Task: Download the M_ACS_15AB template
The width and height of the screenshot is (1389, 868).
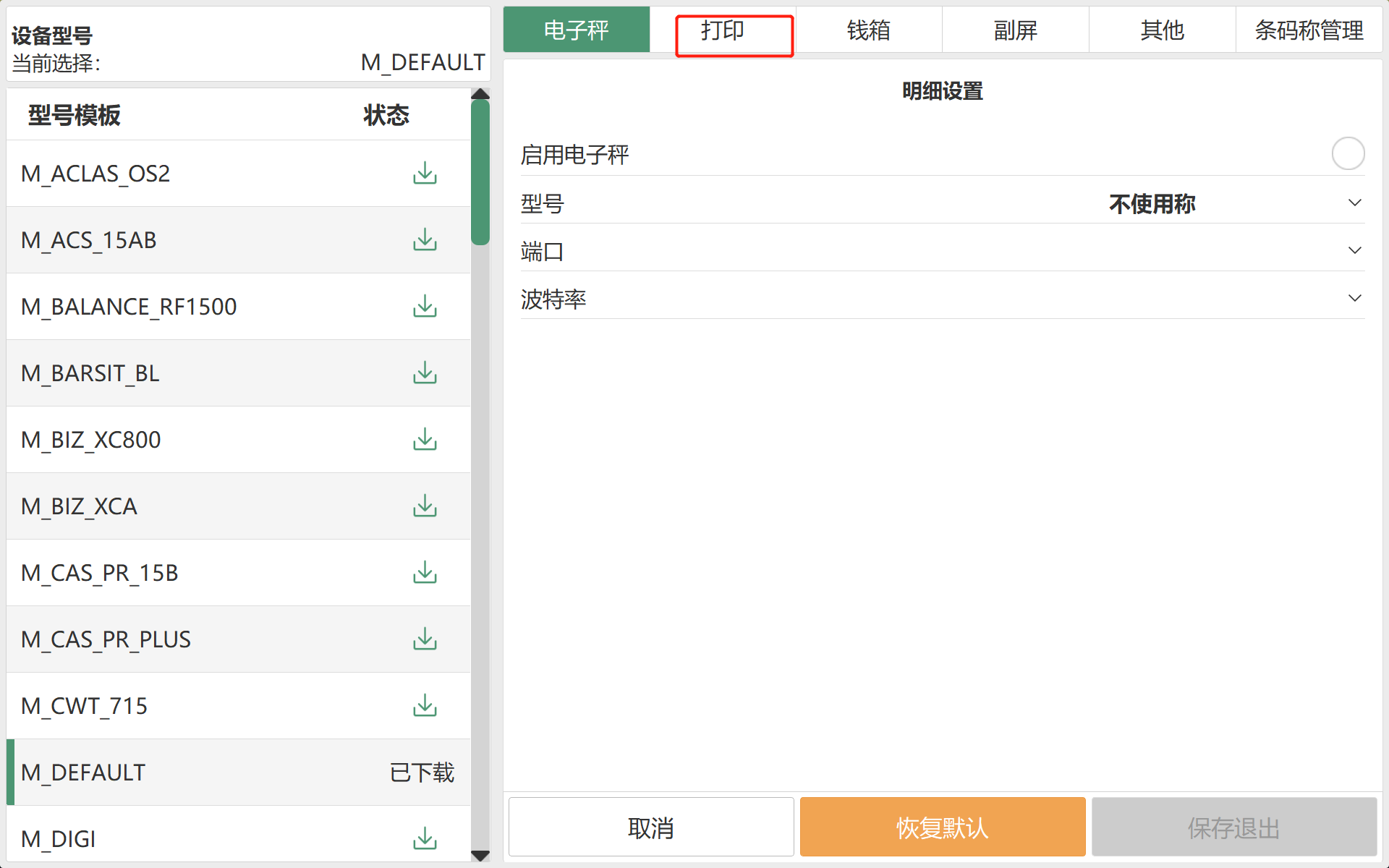Action: click(425, 240)
